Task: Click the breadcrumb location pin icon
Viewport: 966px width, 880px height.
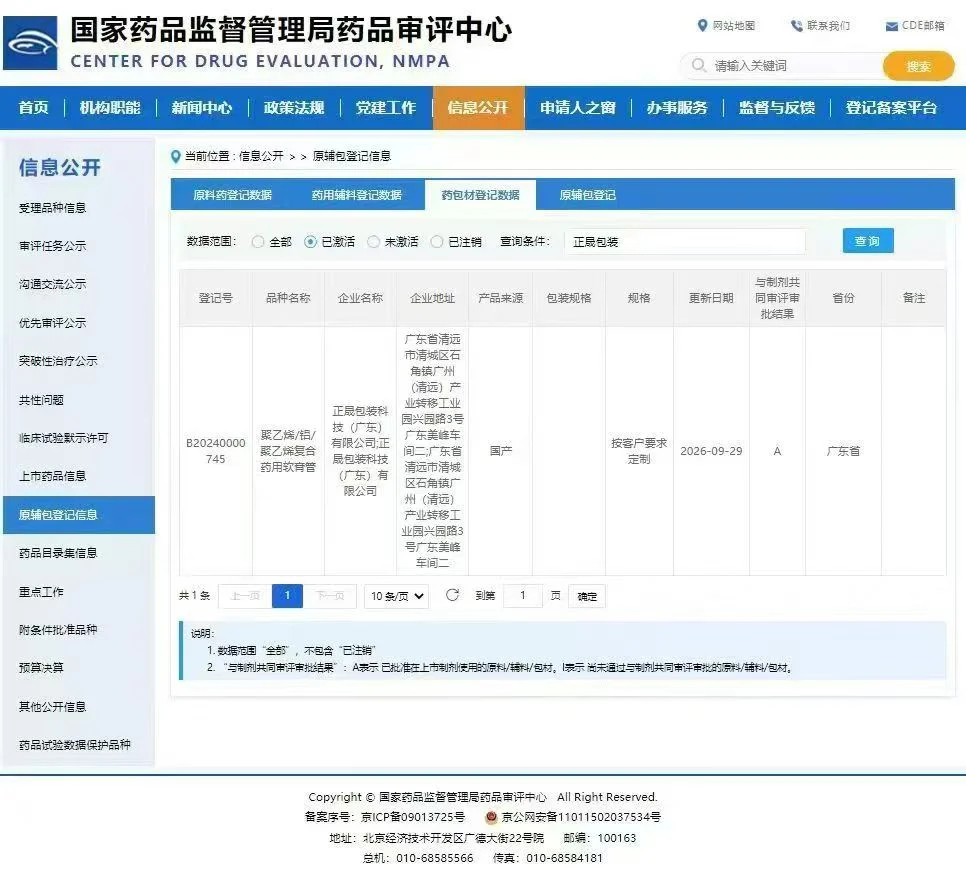Action: tap(176, 157)
